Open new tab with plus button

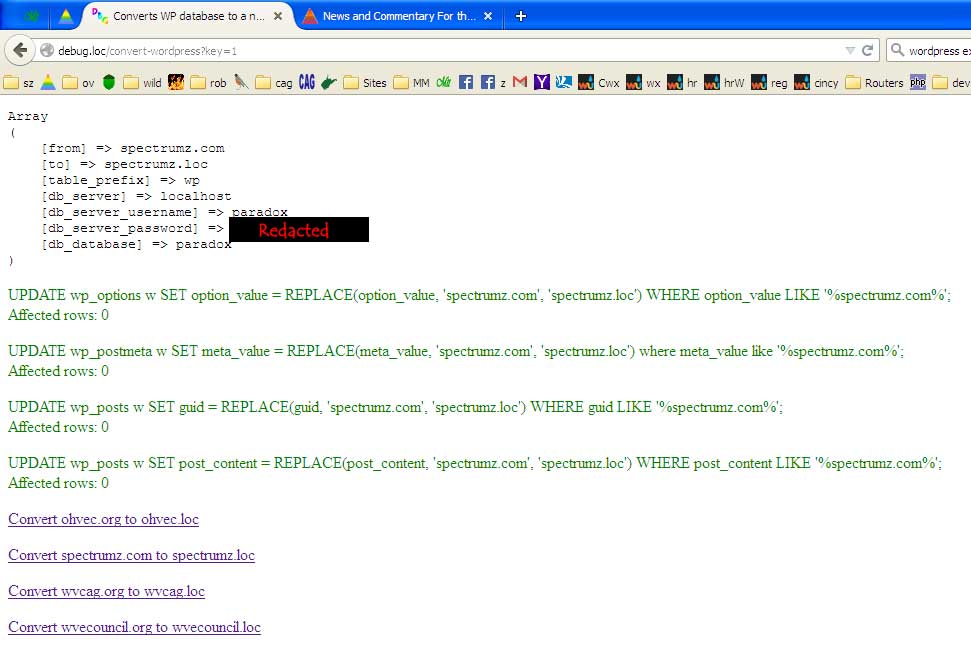[521, 16]
